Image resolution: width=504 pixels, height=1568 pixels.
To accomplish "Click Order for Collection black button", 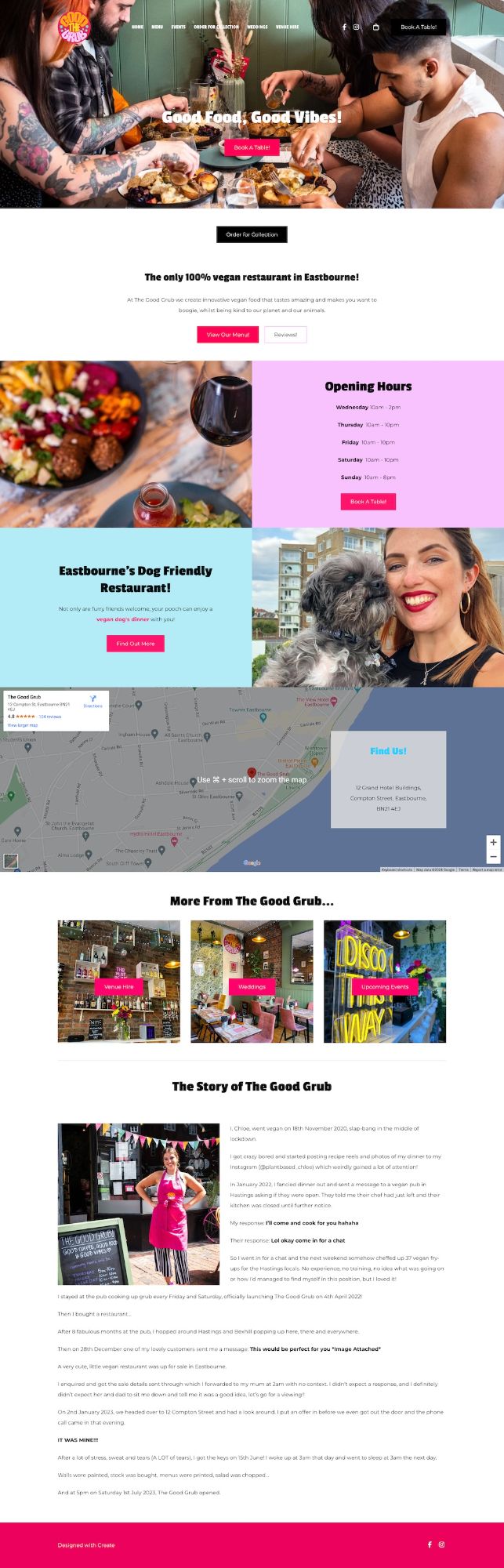I will tap(252, 234).
